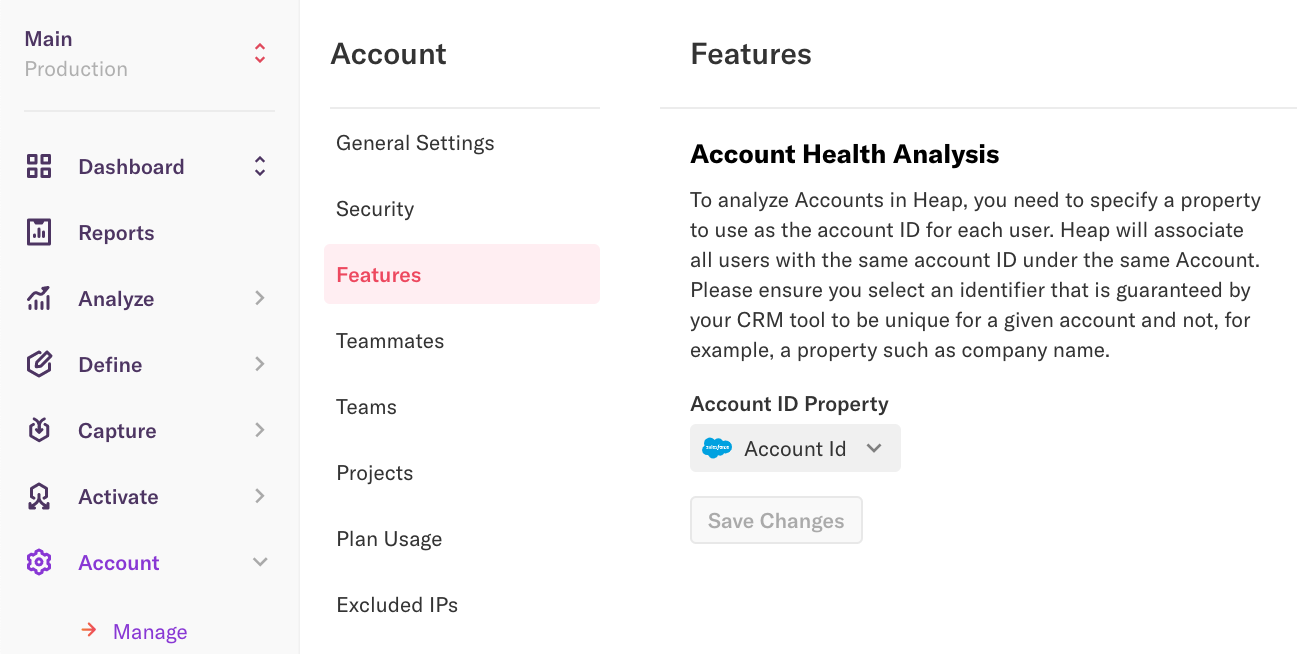Click the Define pencil icon
Viewport: 1297px width, 654px height.
[x=39, y=365]
